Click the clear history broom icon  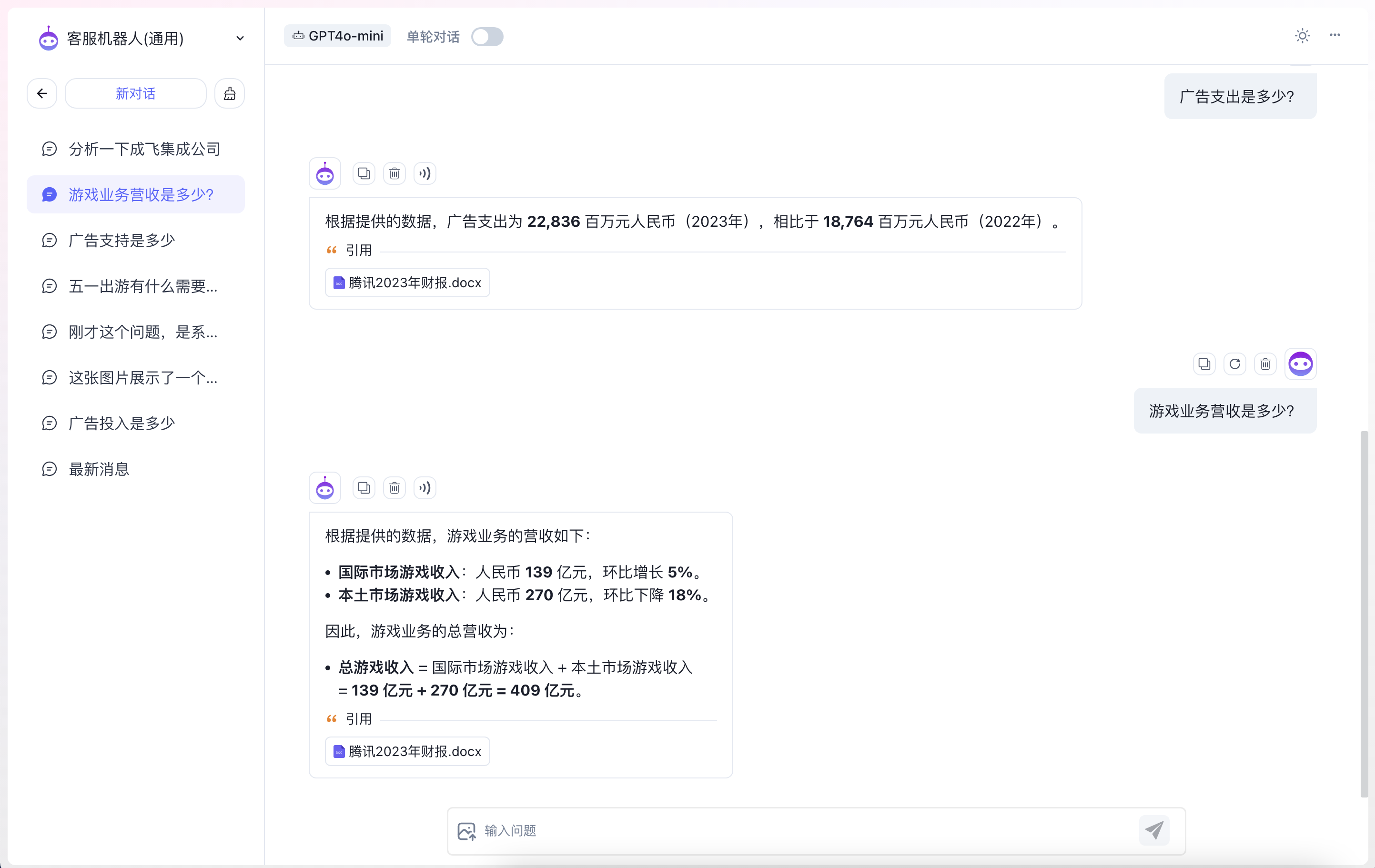point(230,94)
